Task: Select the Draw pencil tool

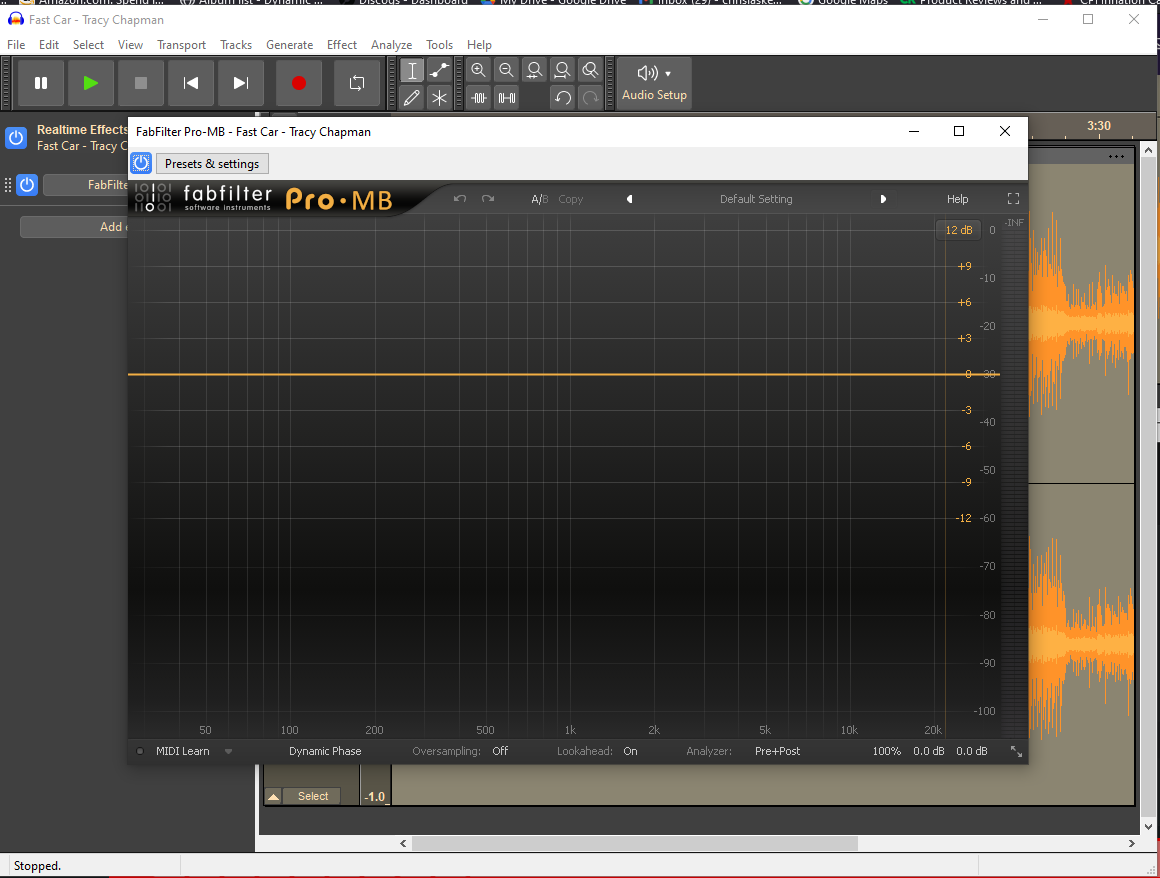Action: coord(412,98)
